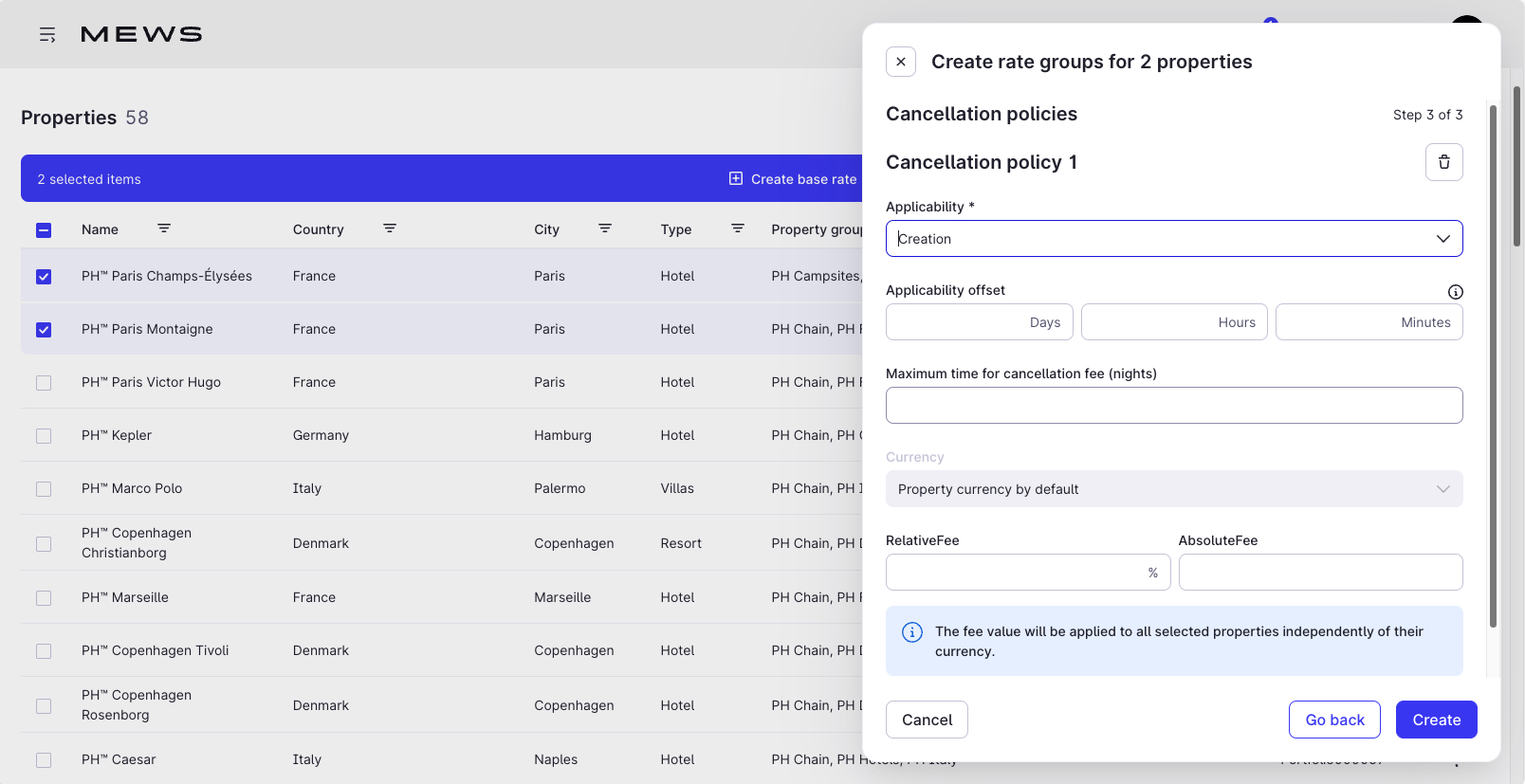
Task: Check PH Copenhagen Christianborg row
Action: click(44, 544)
